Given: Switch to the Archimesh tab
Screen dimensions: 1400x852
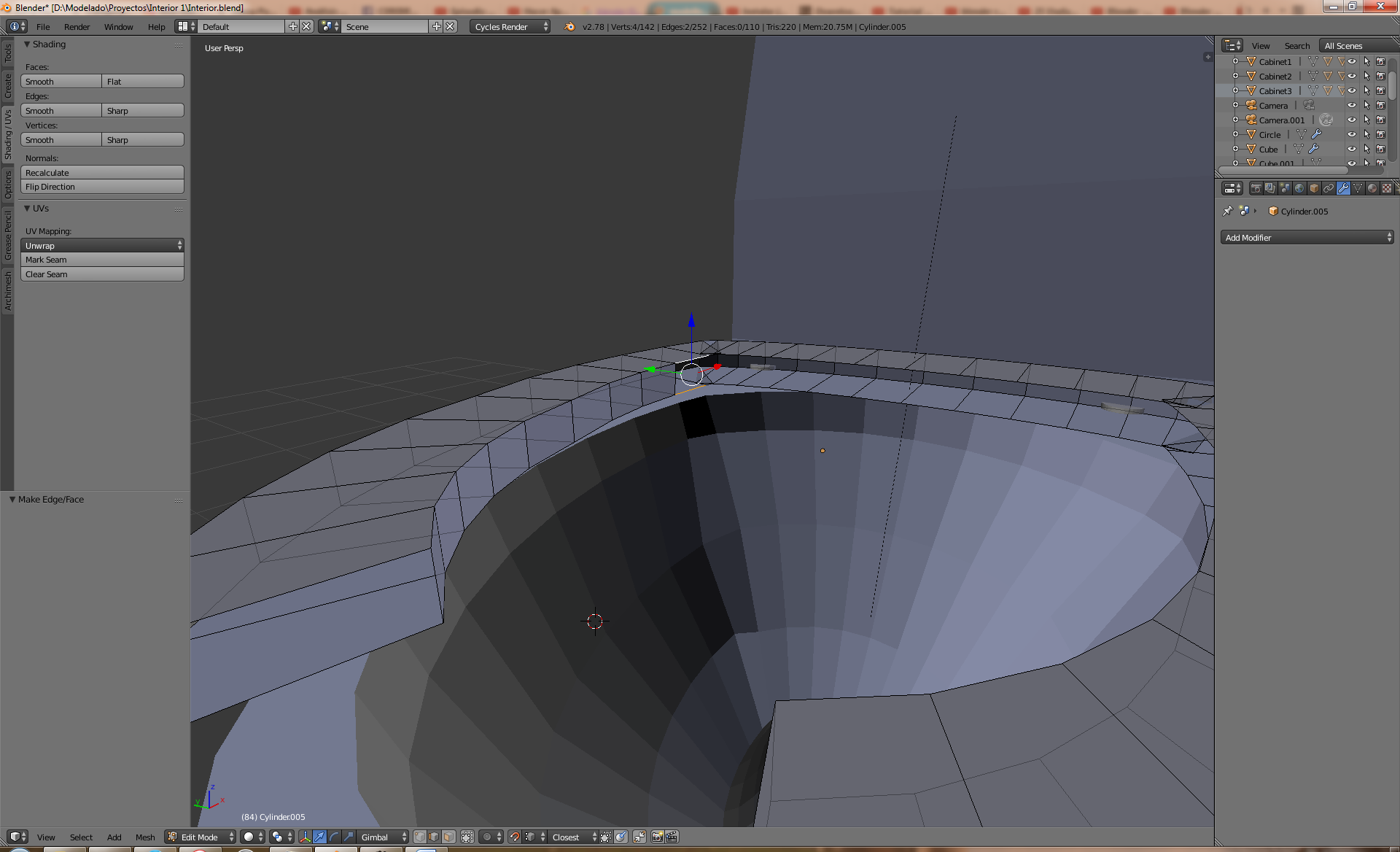Looking at the screenshot, I should pyautogui.click(x=8, y=290).
